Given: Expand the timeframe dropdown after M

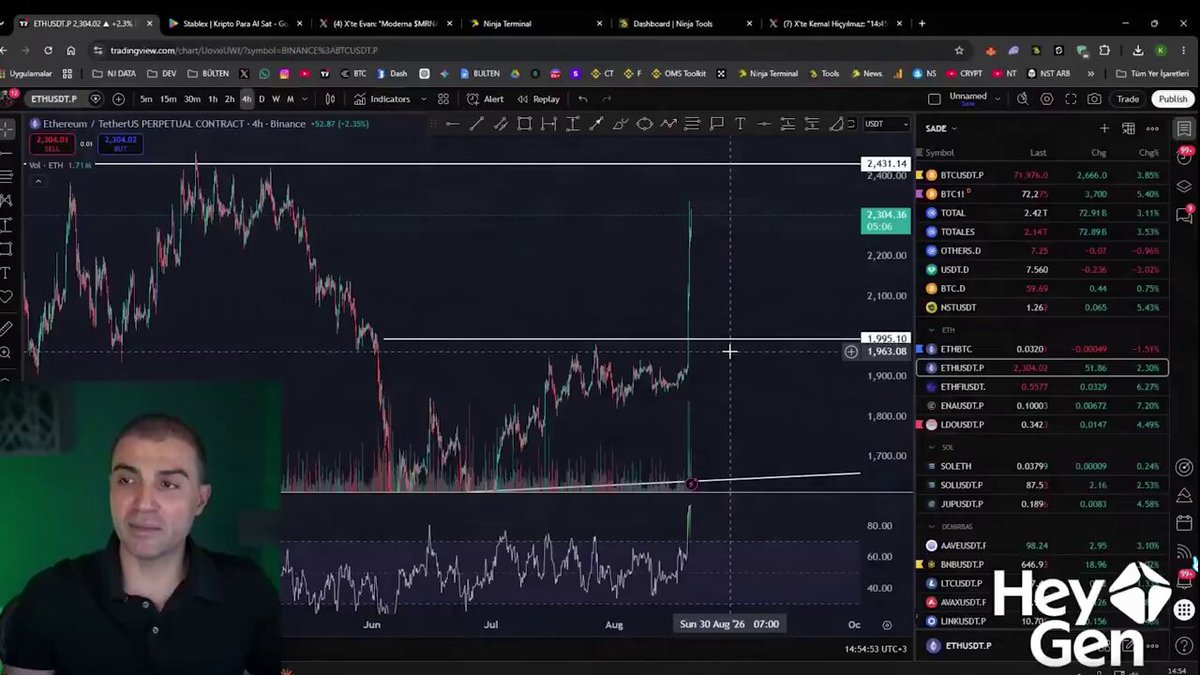Looking at the screenshot, I should [303, 99].
